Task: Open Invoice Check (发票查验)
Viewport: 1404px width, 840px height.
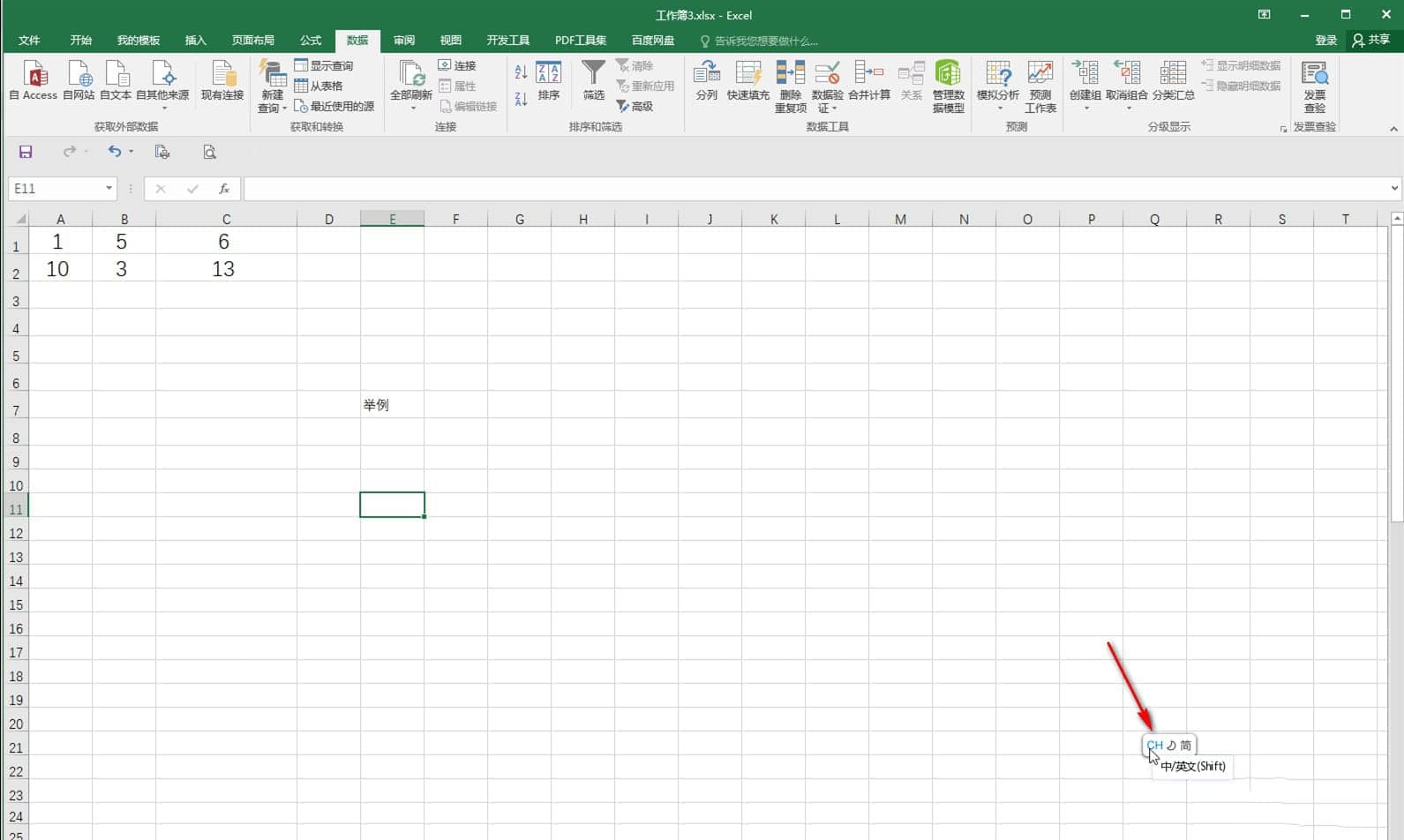Action: coord(1315,86)
